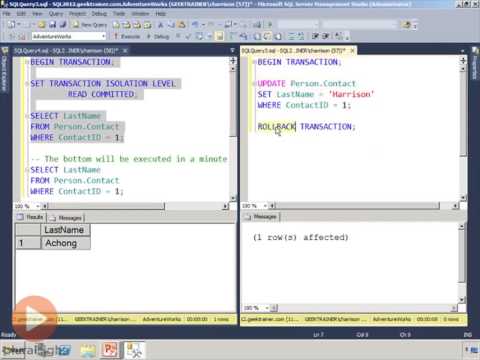This screenshot has height=360, width=480.
Task: Comment out the selected lines
Action: pos(292,36)
